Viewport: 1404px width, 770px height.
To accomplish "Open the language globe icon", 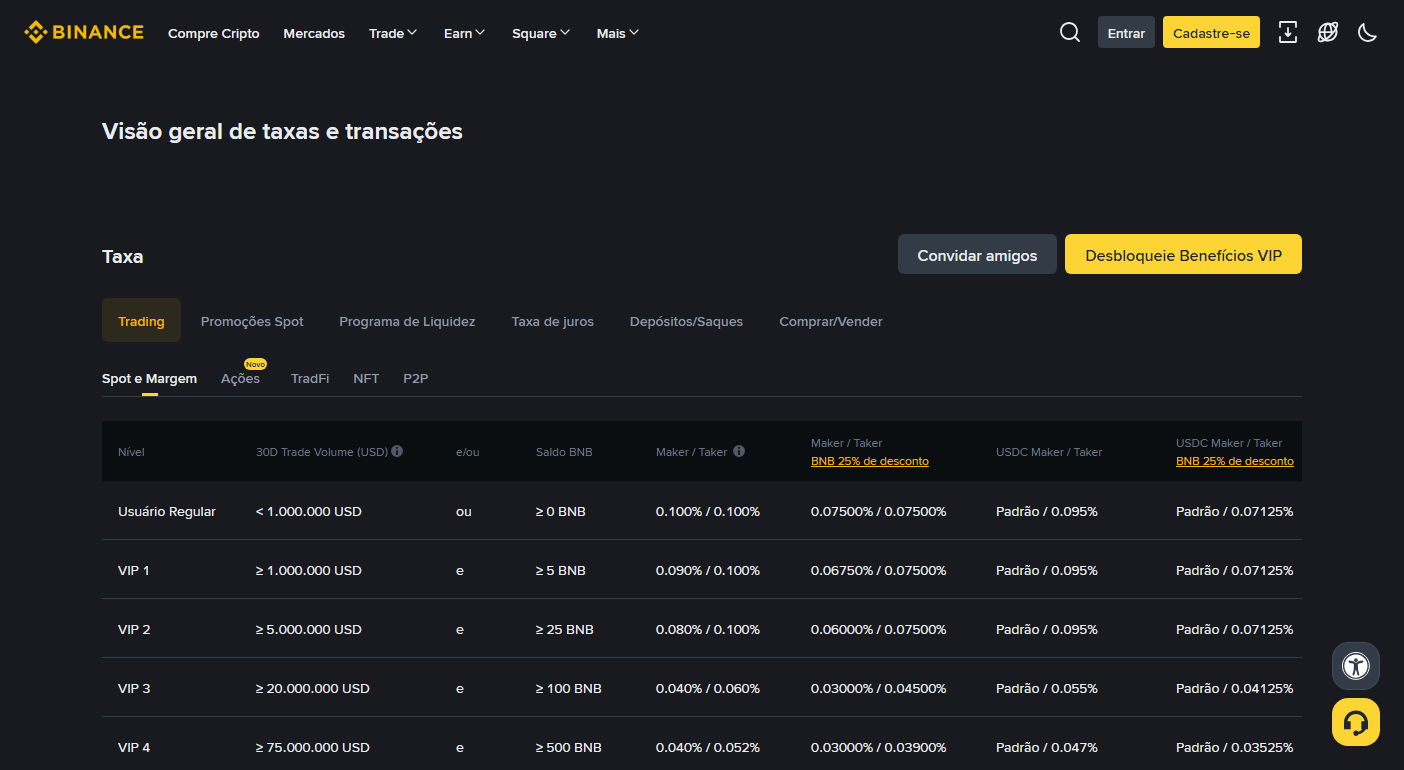I will [x=1328, y=32].
